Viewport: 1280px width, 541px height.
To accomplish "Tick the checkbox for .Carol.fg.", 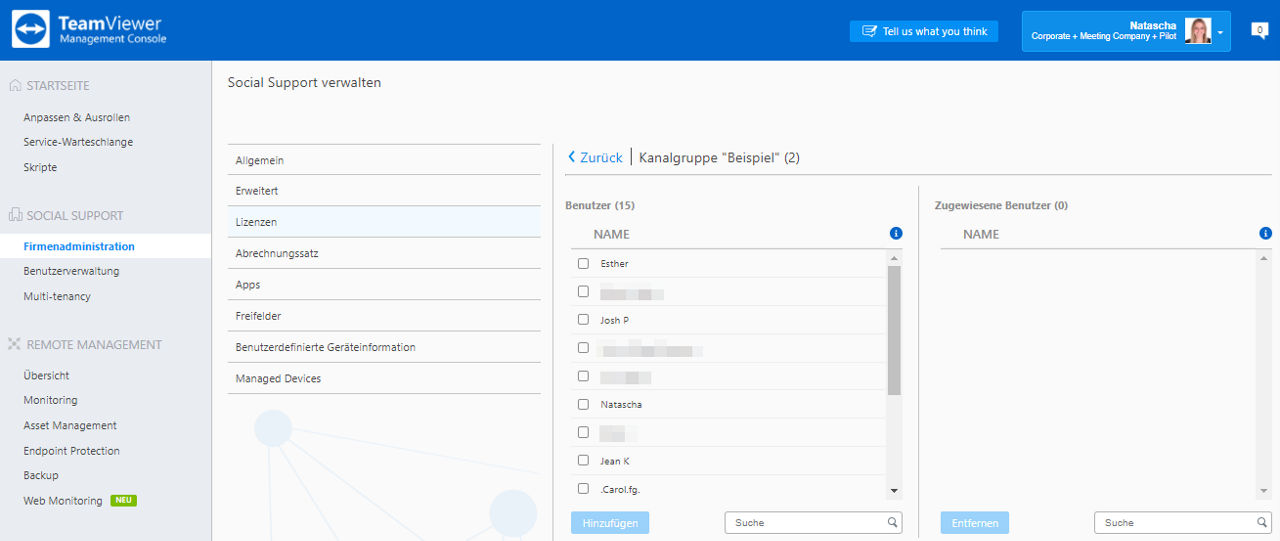I will pos(583,488).
